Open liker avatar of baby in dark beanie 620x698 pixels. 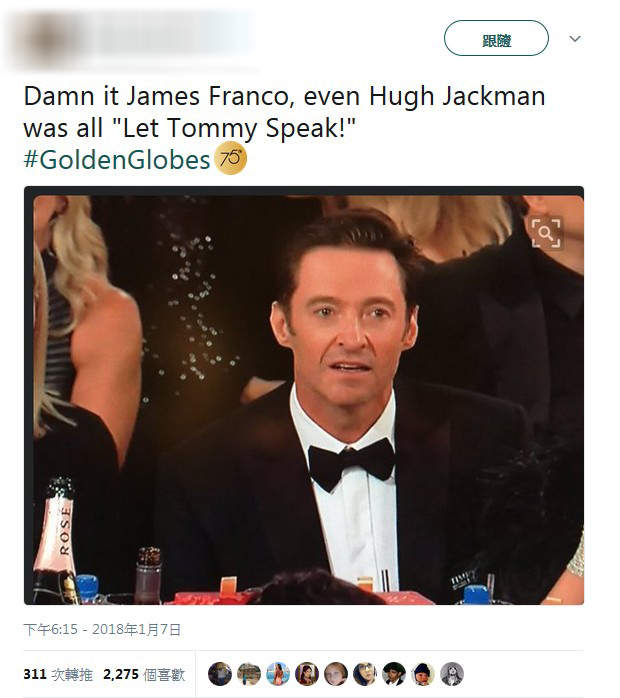pyautogui.click(x=423, y=674)
